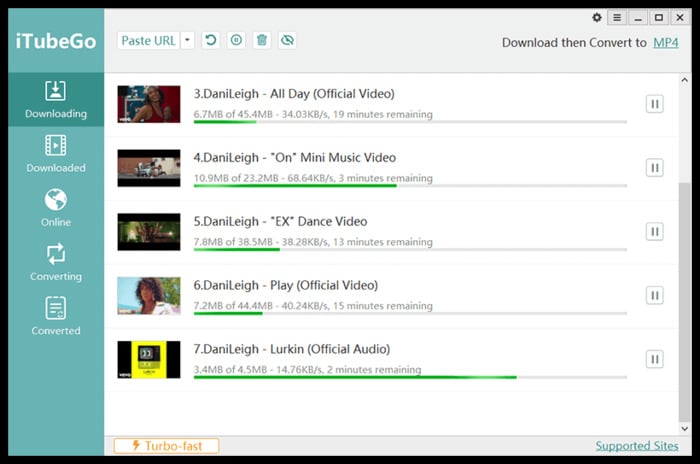Viewport: 700px width, 464px height.
Task: Enable Turbo-fast mode button
Action: (x=166, y=446)
